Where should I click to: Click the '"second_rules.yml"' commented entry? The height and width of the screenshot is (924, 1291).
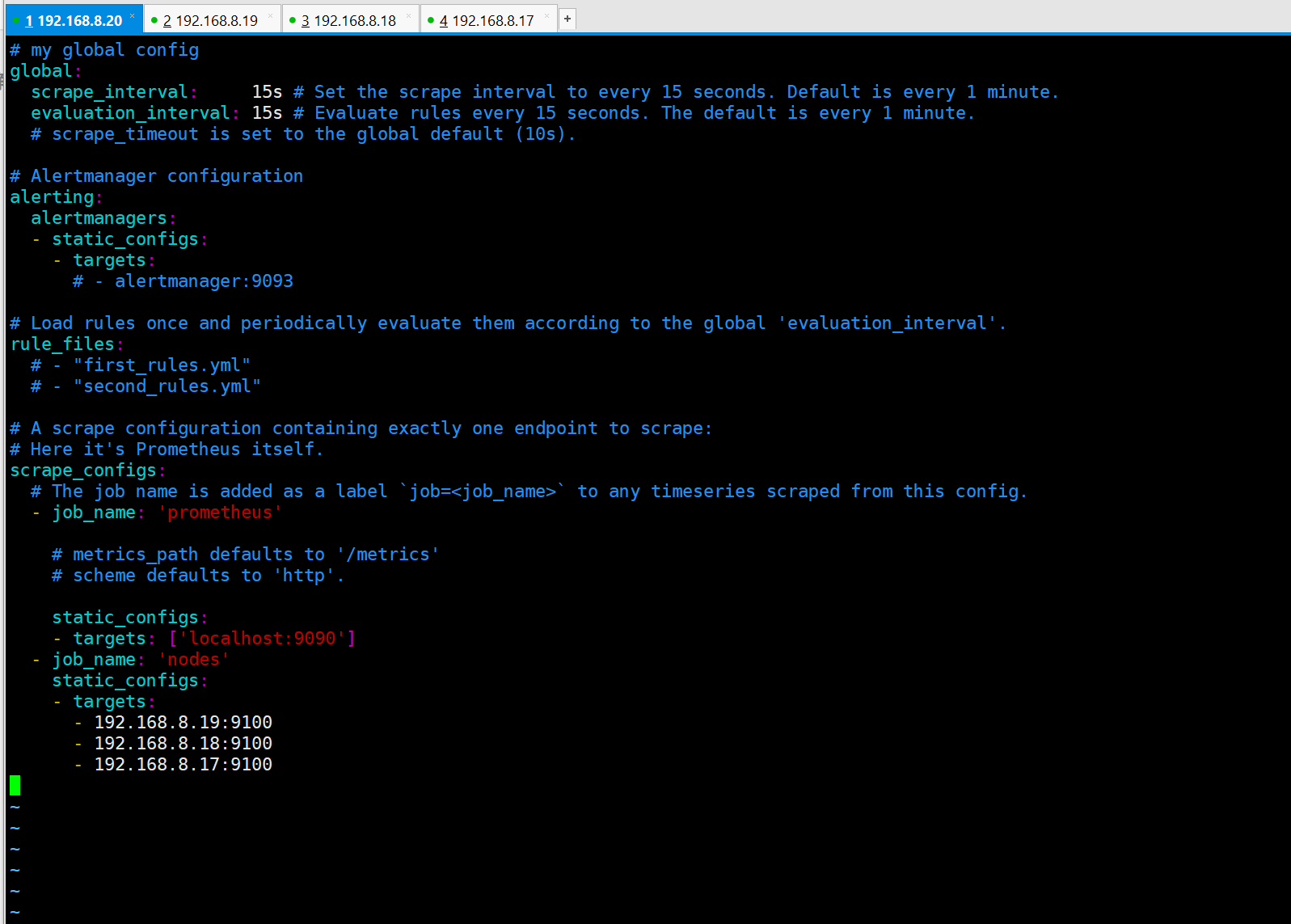coord(167,386)
